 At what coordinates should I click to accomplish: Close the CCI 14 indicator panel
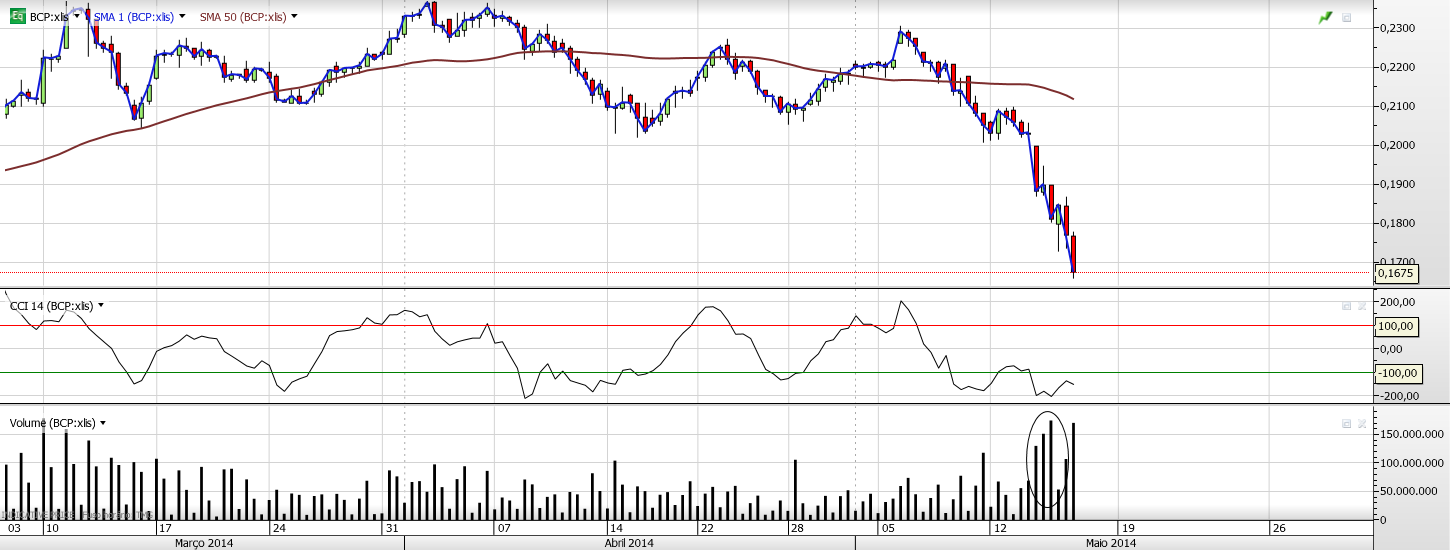[x=1361, y=306]
